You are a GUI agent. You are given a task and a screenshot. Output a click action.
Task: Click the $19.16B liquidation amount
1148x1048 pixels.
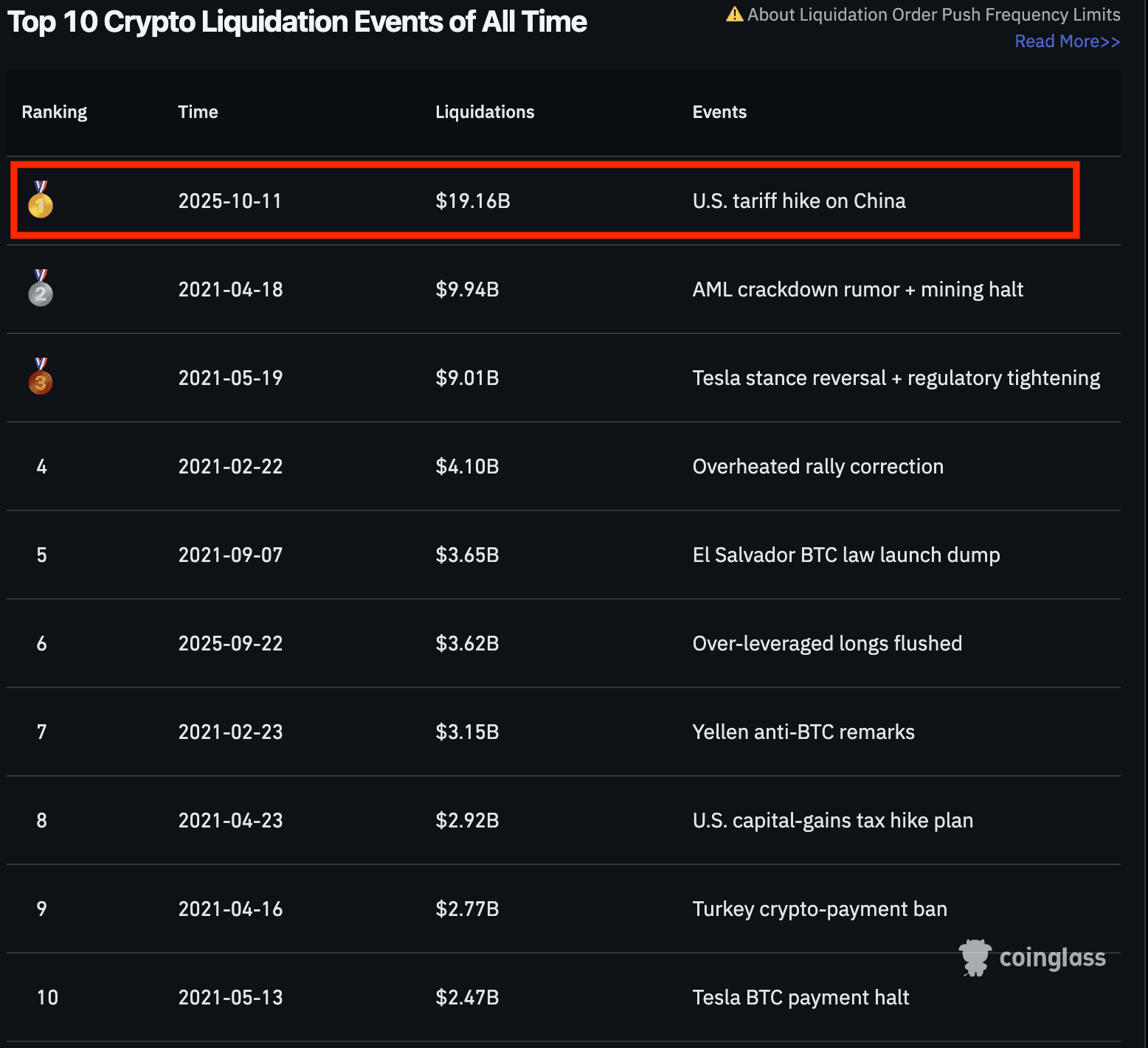(x=472, y=201)
